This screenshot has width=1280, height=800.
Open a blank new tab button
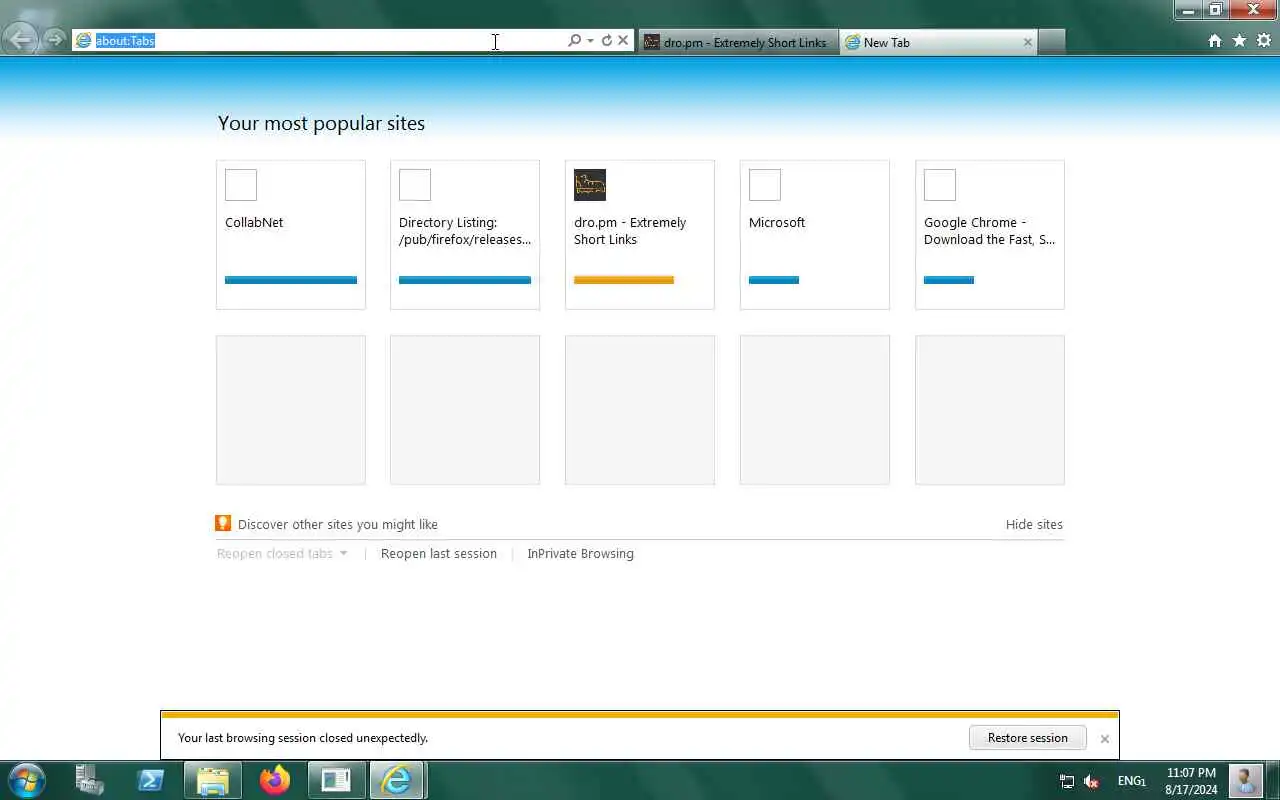click(1051, 42)
